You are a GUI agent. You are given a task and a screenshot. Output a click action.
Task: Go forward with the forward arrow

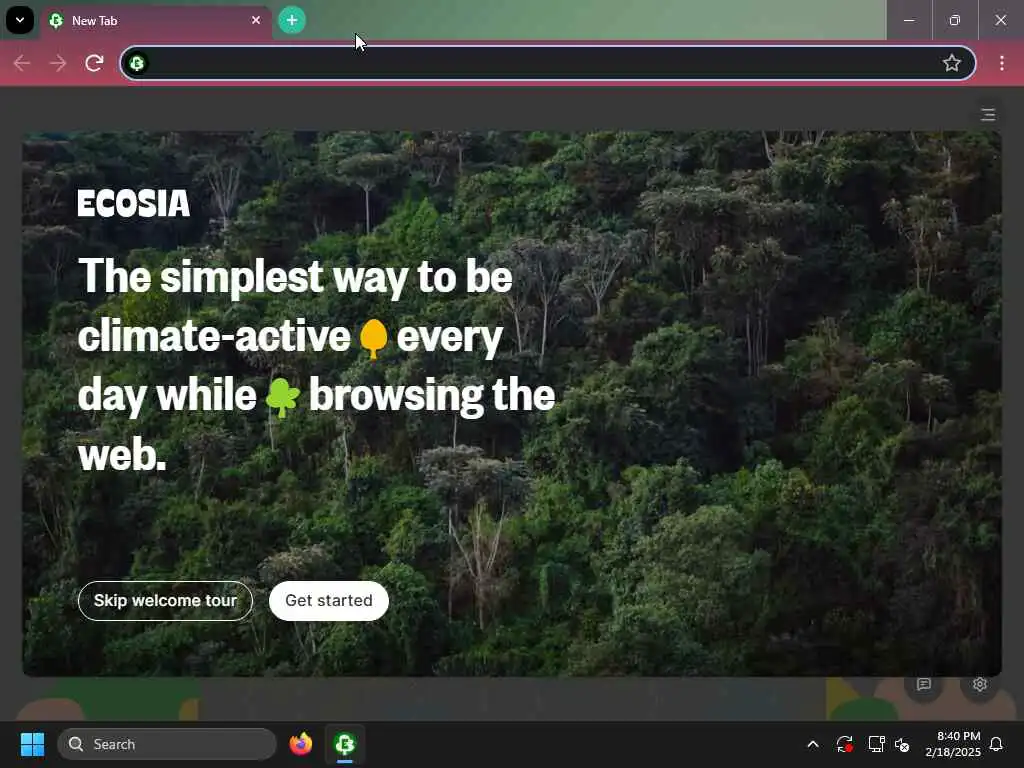[58, 63]
